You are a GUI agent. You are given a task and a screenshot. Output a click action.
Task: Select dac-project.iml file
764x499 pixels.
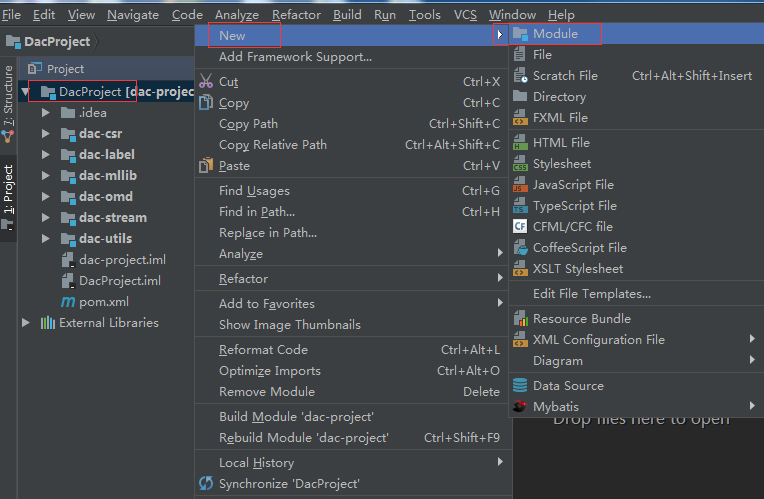[x=122, y=260]
